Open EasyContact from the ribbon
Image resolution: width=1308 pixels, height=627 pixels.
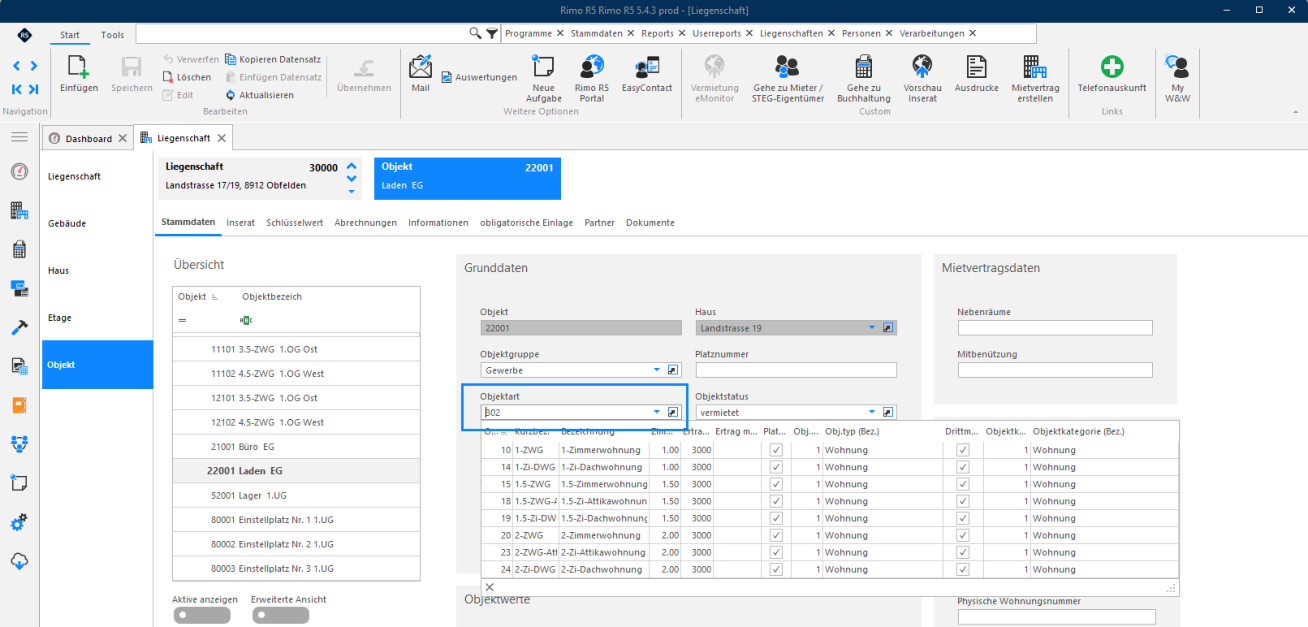647,67
